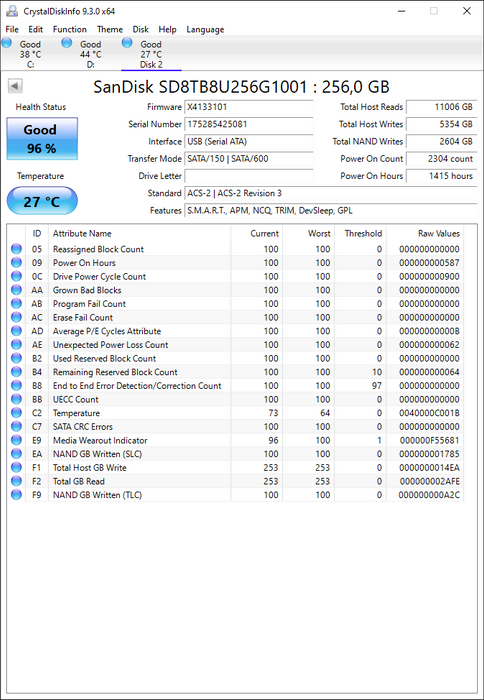Switch to the D: drive tab
This screenshot has height=700, width=484.
tap(91, 54)
